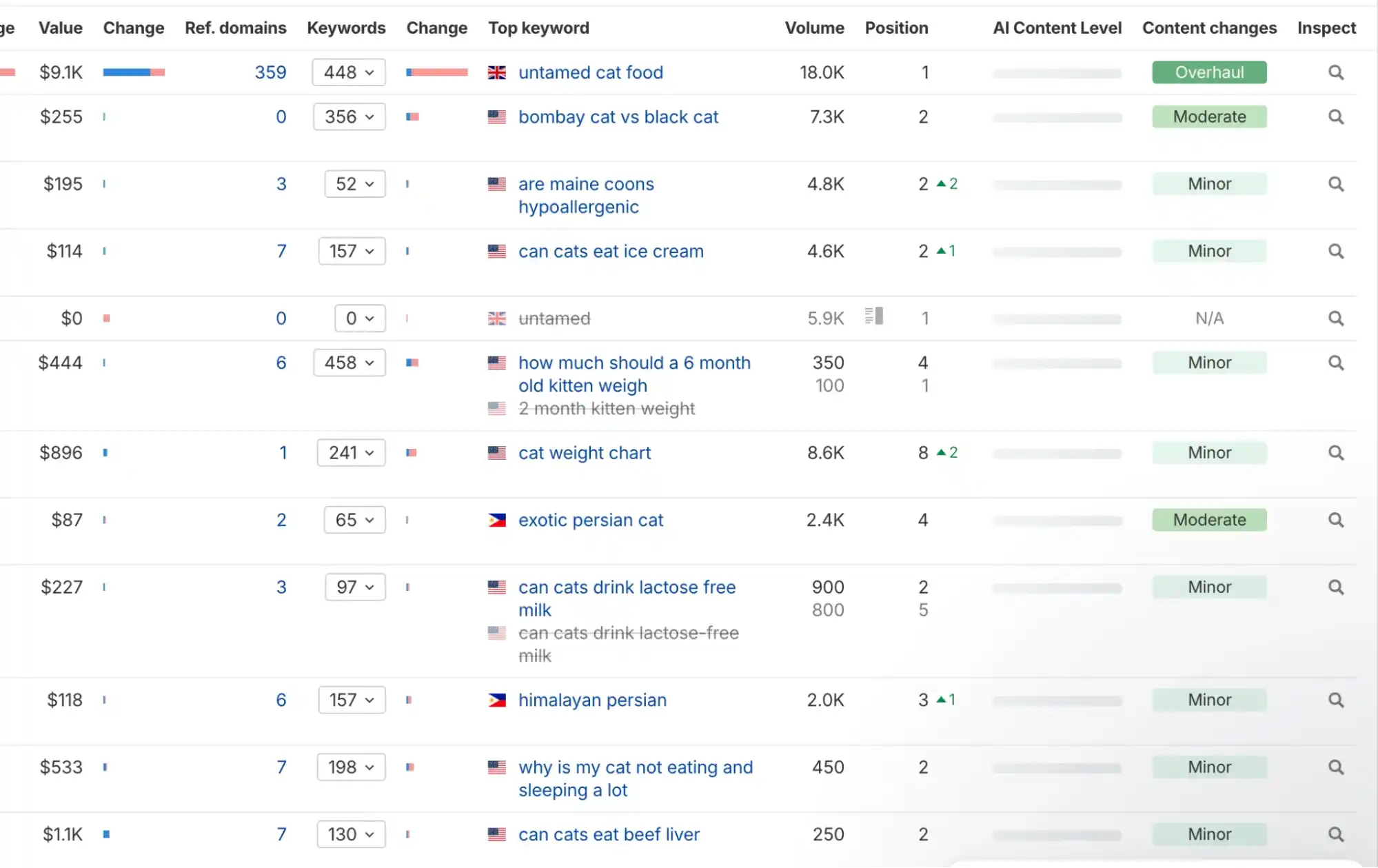Expand the 448 keywords dropdown
Viewport: 1378px width, 868px height.
coord(348,72)
